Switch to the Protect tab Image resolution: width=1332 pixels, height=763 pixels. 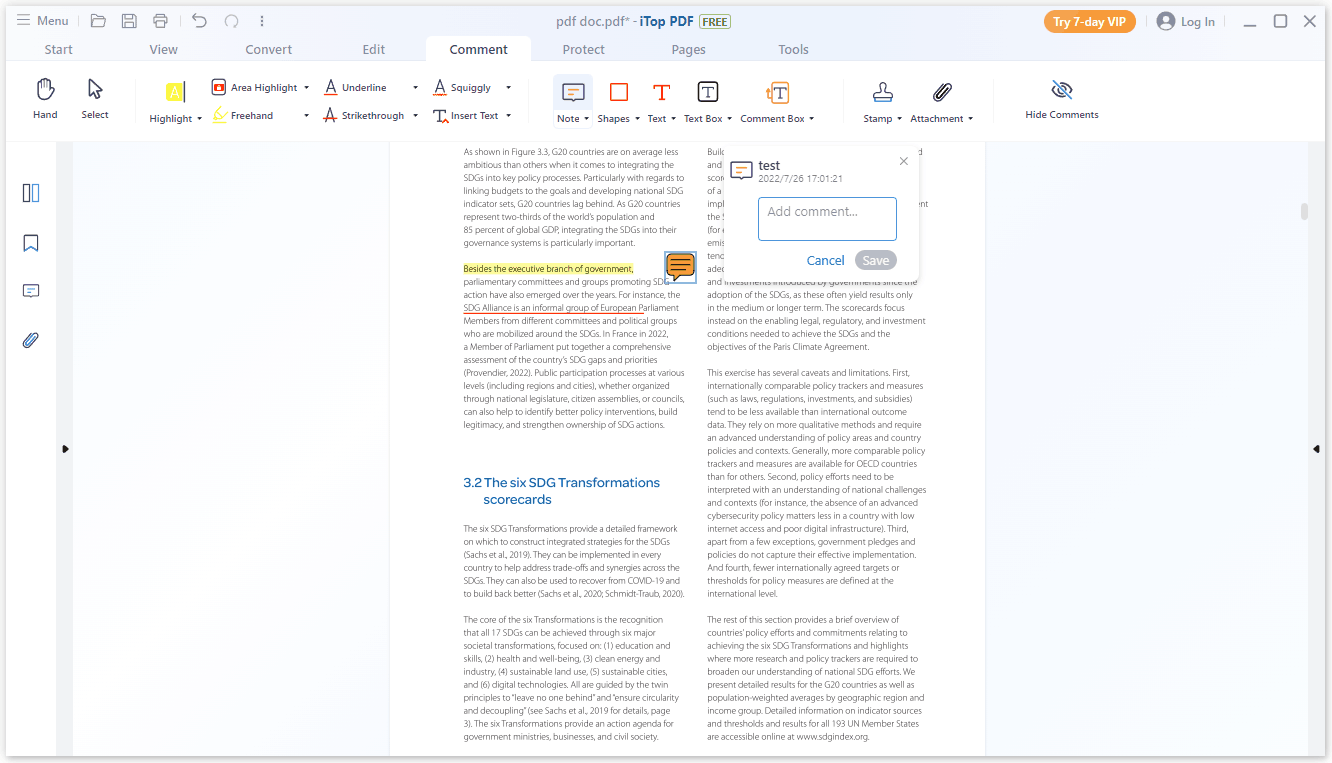[583, 49]
